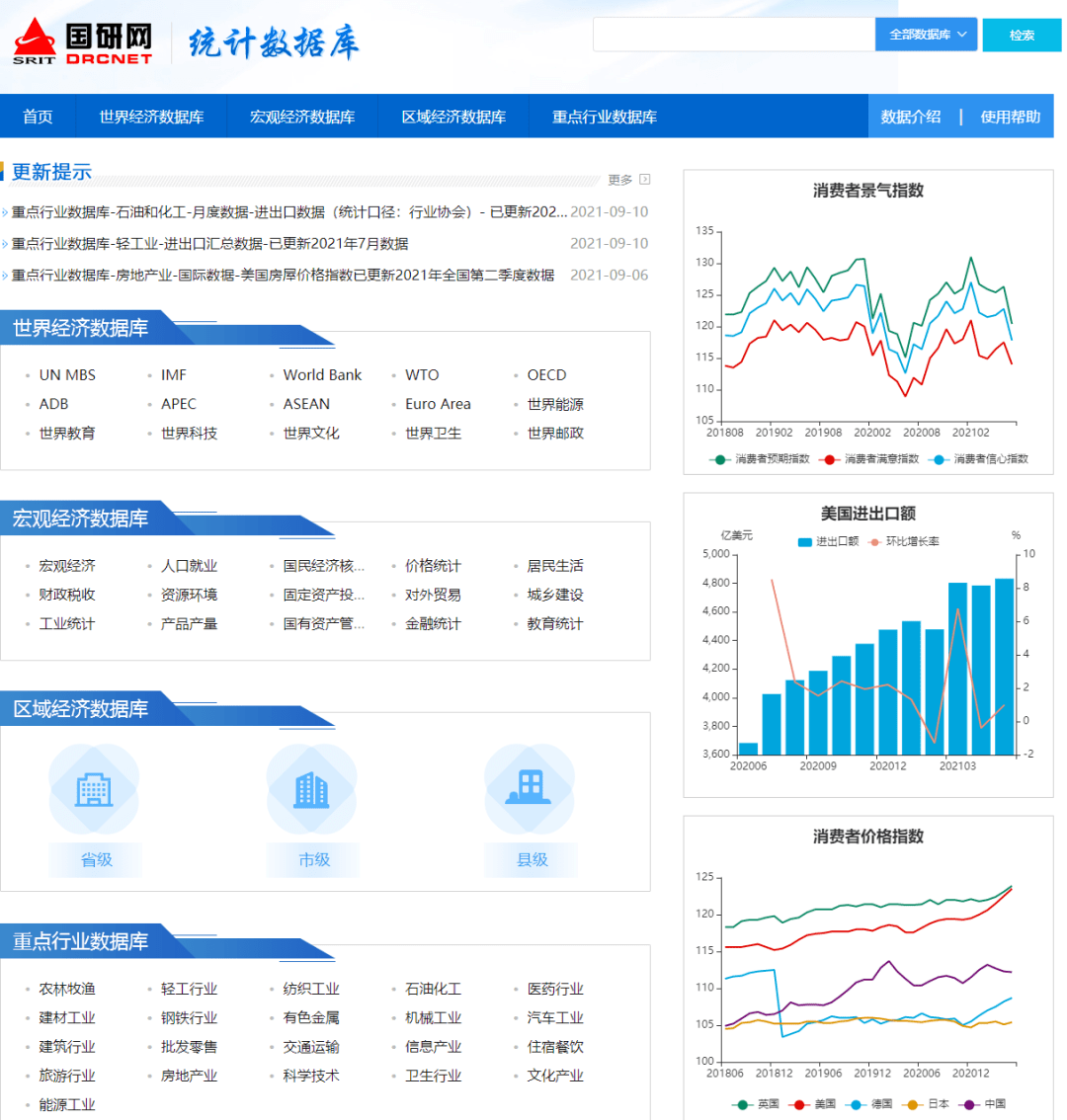Select the 省级 provincial database building icon
This screenshot has width=1067, height=1120.
(x=94, y=787)
